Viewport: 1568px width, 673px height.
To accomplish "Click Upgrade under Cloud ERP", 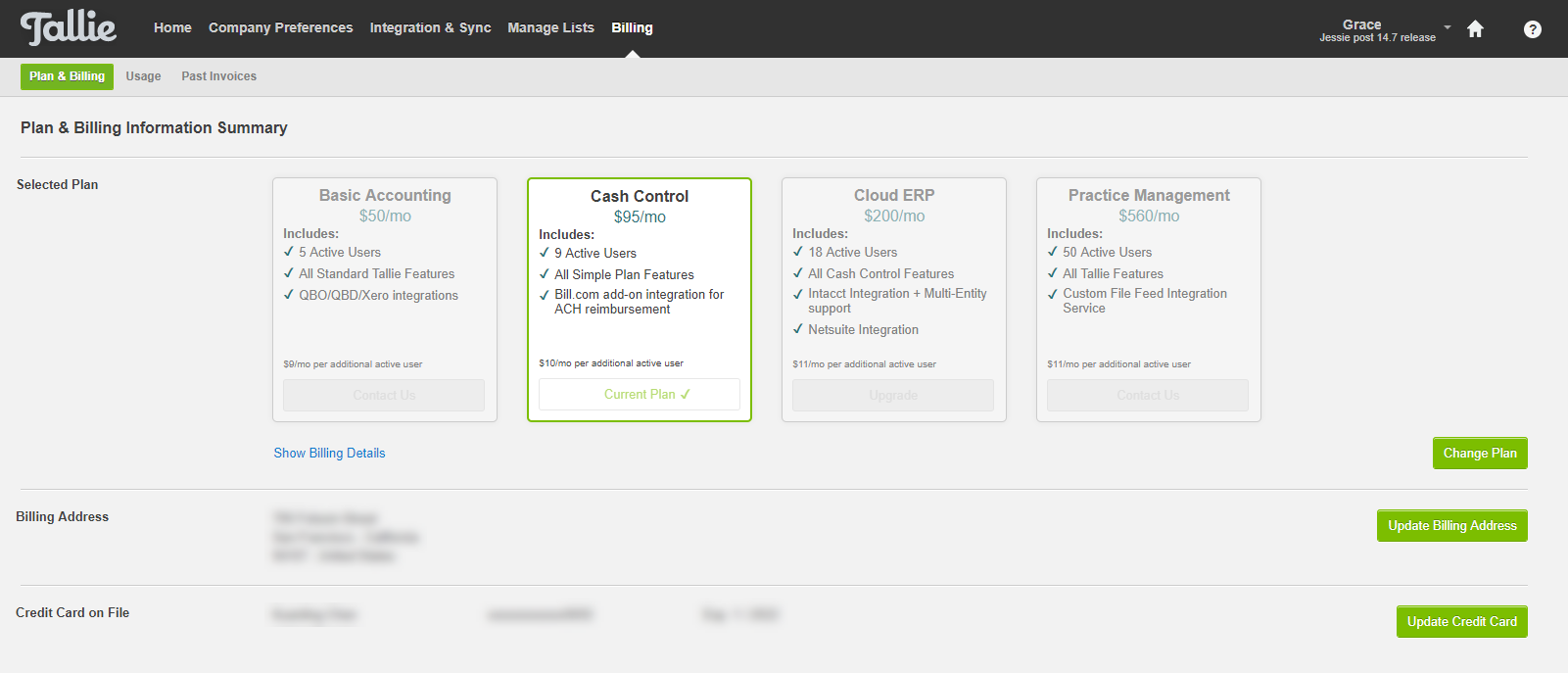I will click(x=893, y=396).
